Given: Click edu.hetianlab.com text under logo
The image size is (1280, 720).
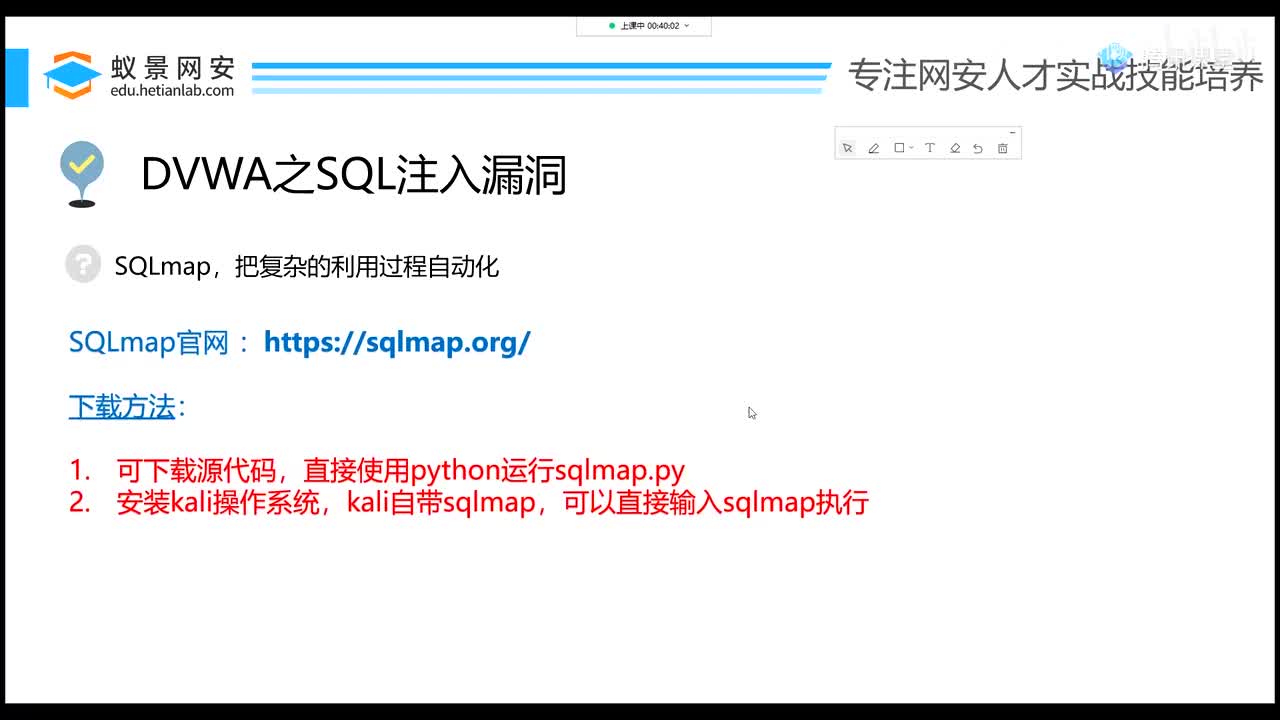Looking at the screenshot, I should tap(172, 91).
